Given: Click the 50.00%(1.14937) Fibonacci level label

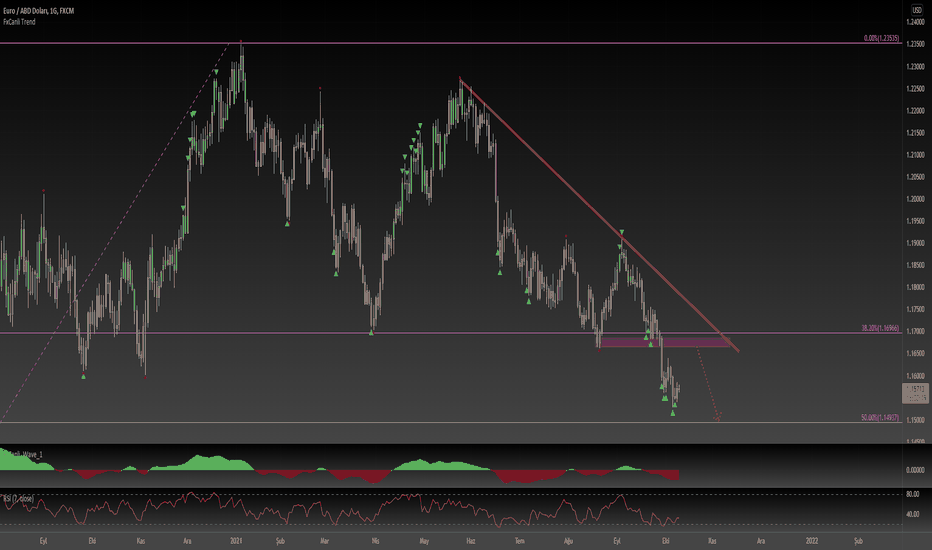Looking at the screenshot, I should (880, 417).
